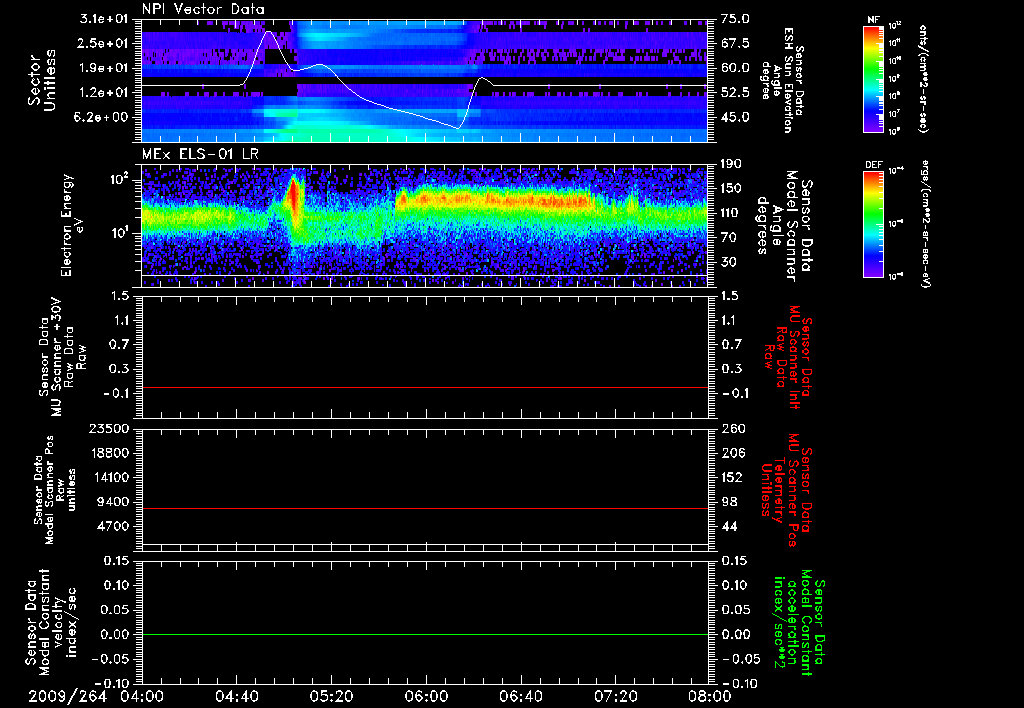The image size is (1024, 708).
Task: Click the NF color bar gradient
Action: click(873, 79)
